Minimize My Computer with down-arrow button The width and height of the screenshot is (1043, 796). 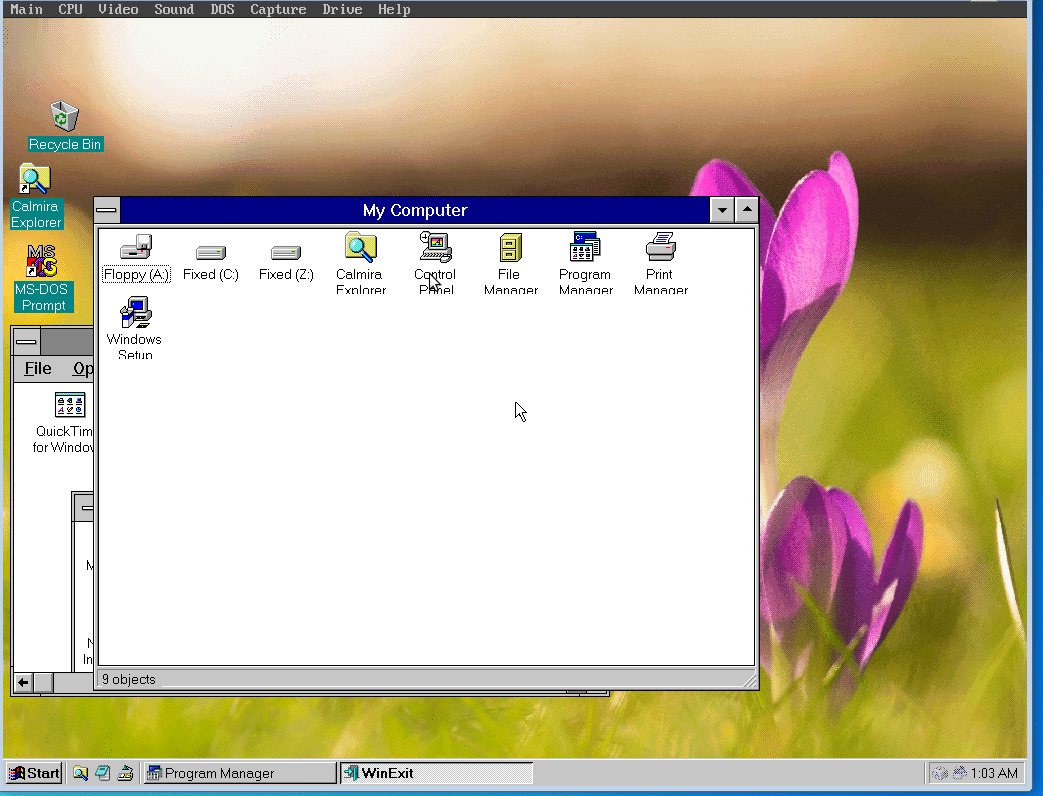722,210
